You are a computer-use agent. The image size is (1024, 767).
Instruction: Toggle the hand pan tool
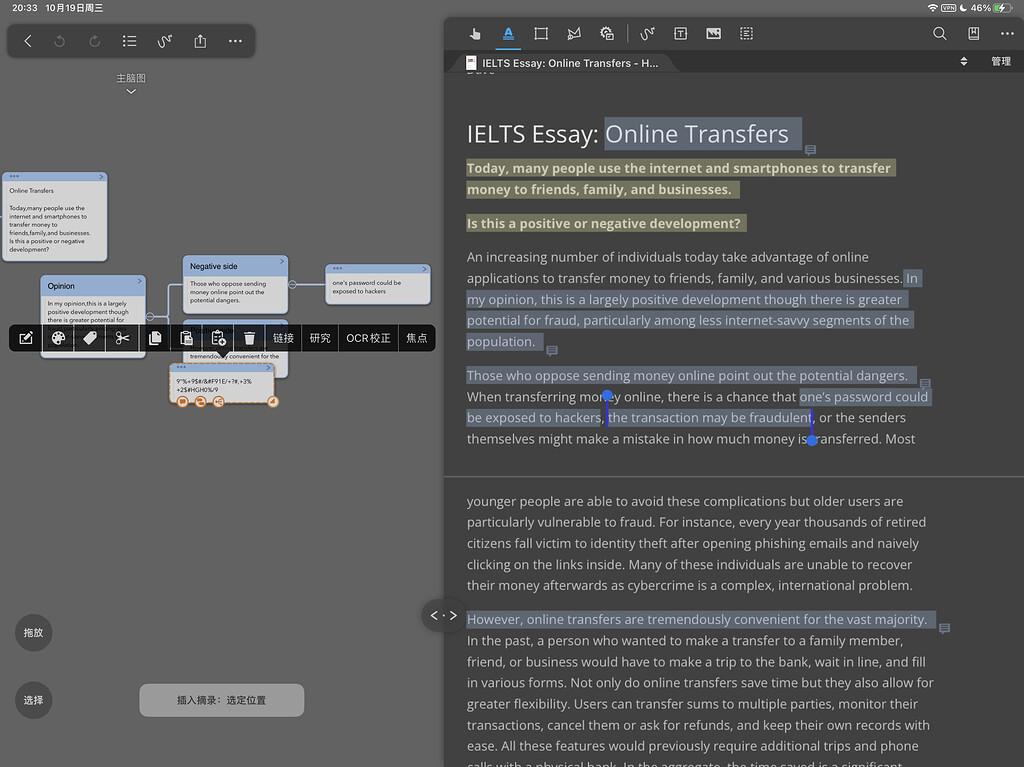coord(475,34)
